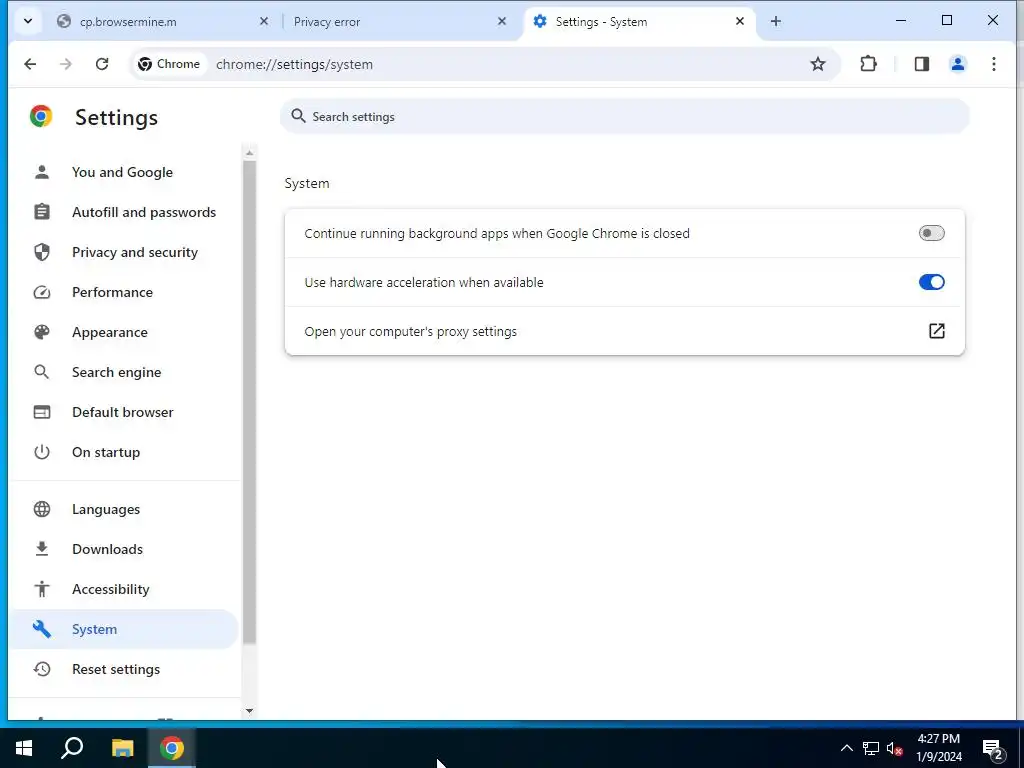Open the muted volume tray icon
The height and width of the screenshot is (768, 1024).
coord(895,748)
